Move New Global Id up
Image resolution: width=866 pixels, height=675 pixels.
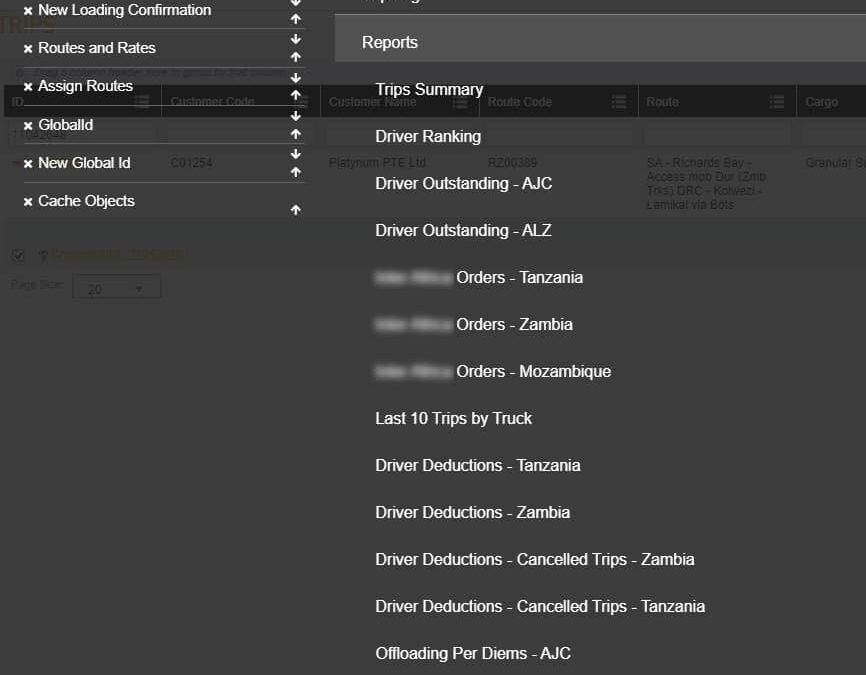296,172
